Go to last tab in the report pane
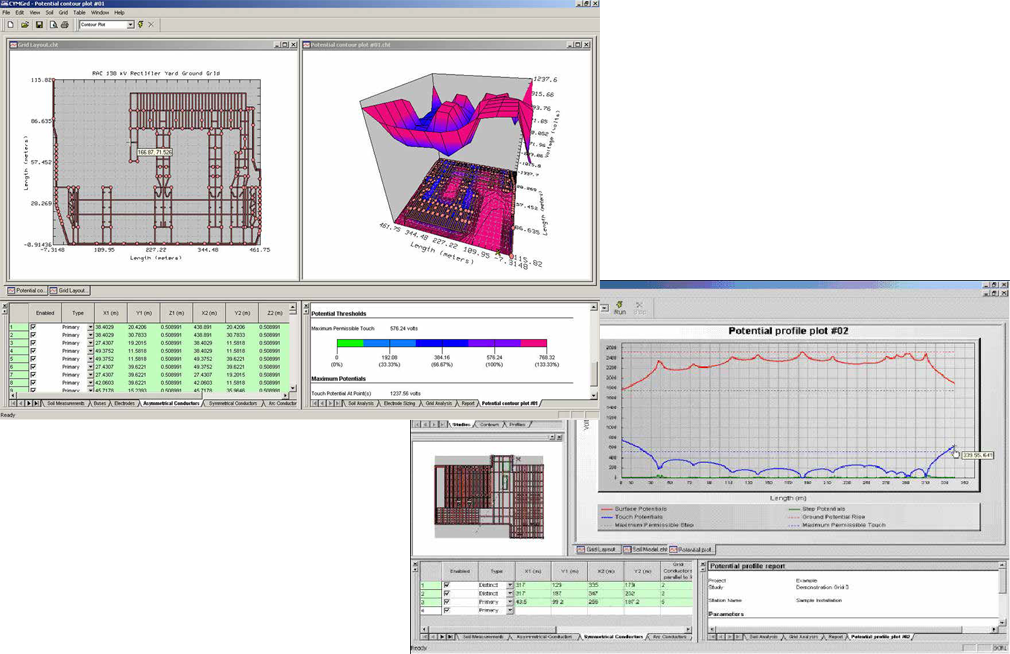Viewport: 1010px width, 654px height. click(338, 403)
